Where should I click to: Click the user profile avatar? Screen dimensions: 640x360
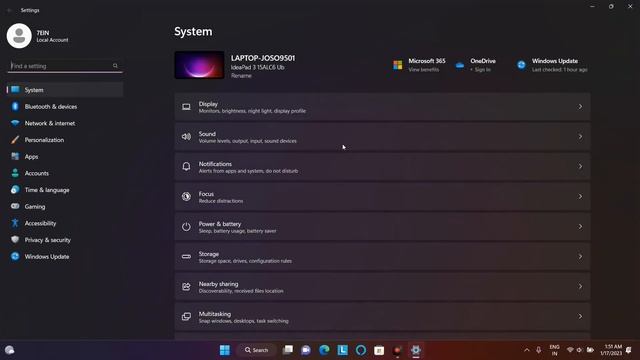(19, 36)
